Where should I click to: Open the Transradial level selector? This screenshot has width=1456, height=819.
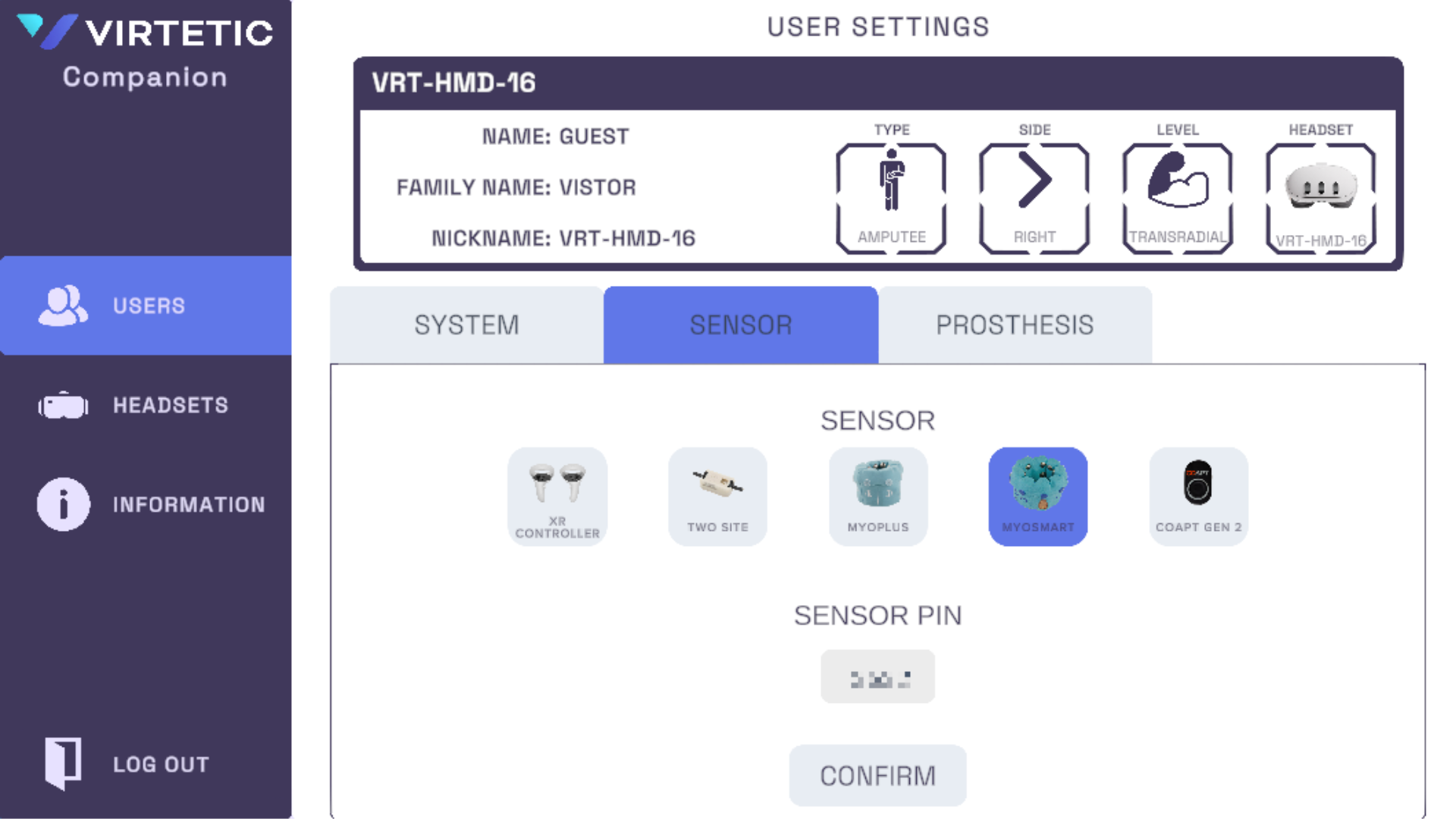(x=1177, y=198)
